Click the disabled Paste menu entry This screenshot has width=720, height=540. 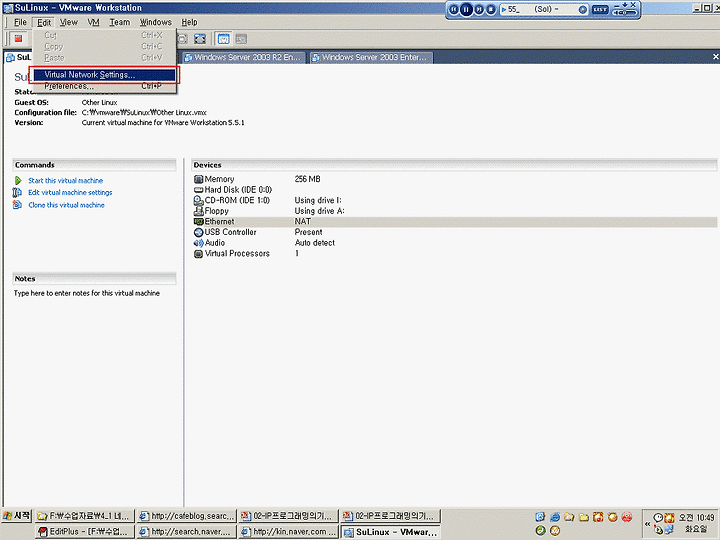click(105, 58)
